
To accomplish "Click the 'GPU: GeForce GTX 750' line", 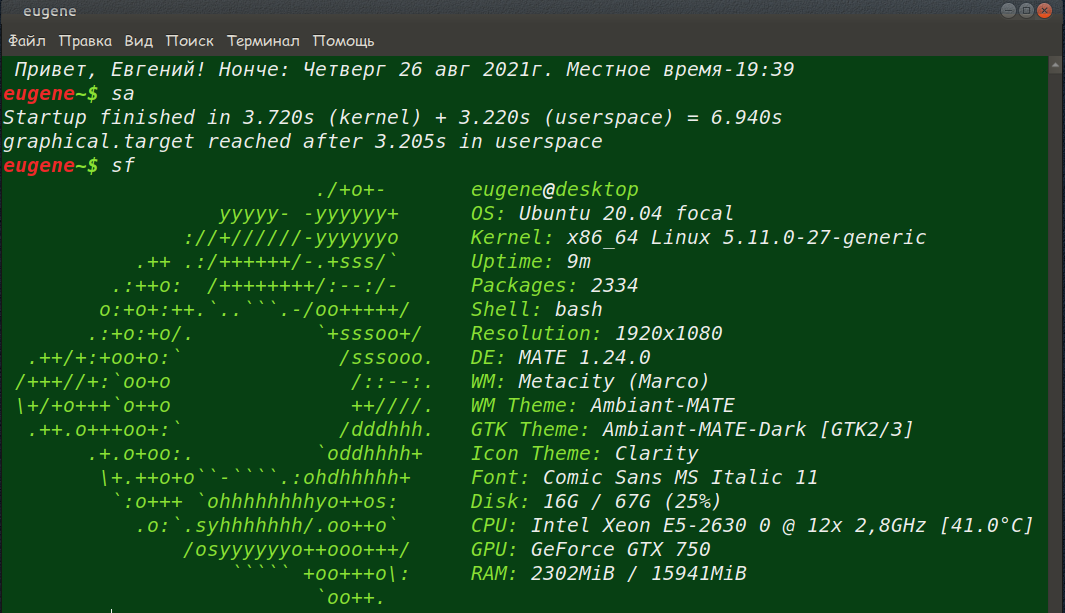I will coord(590,549).
